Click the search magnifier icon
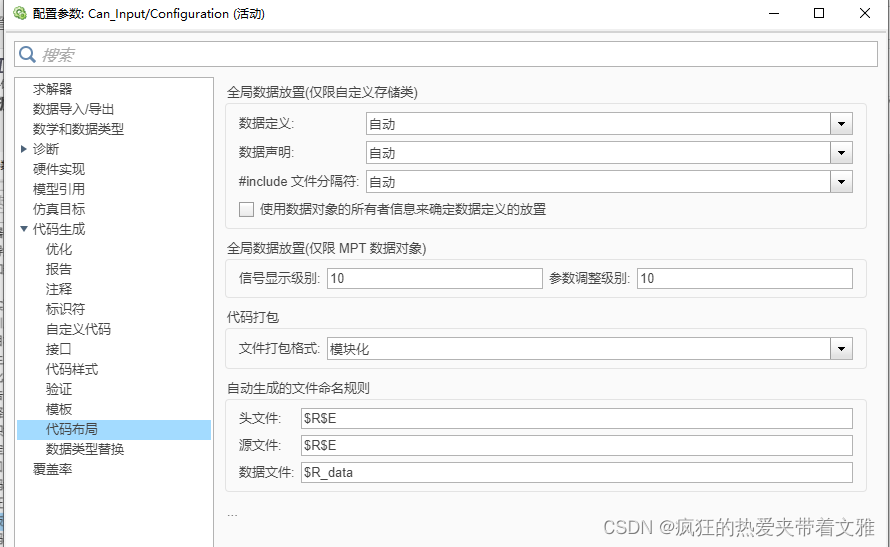 [27, 54]
